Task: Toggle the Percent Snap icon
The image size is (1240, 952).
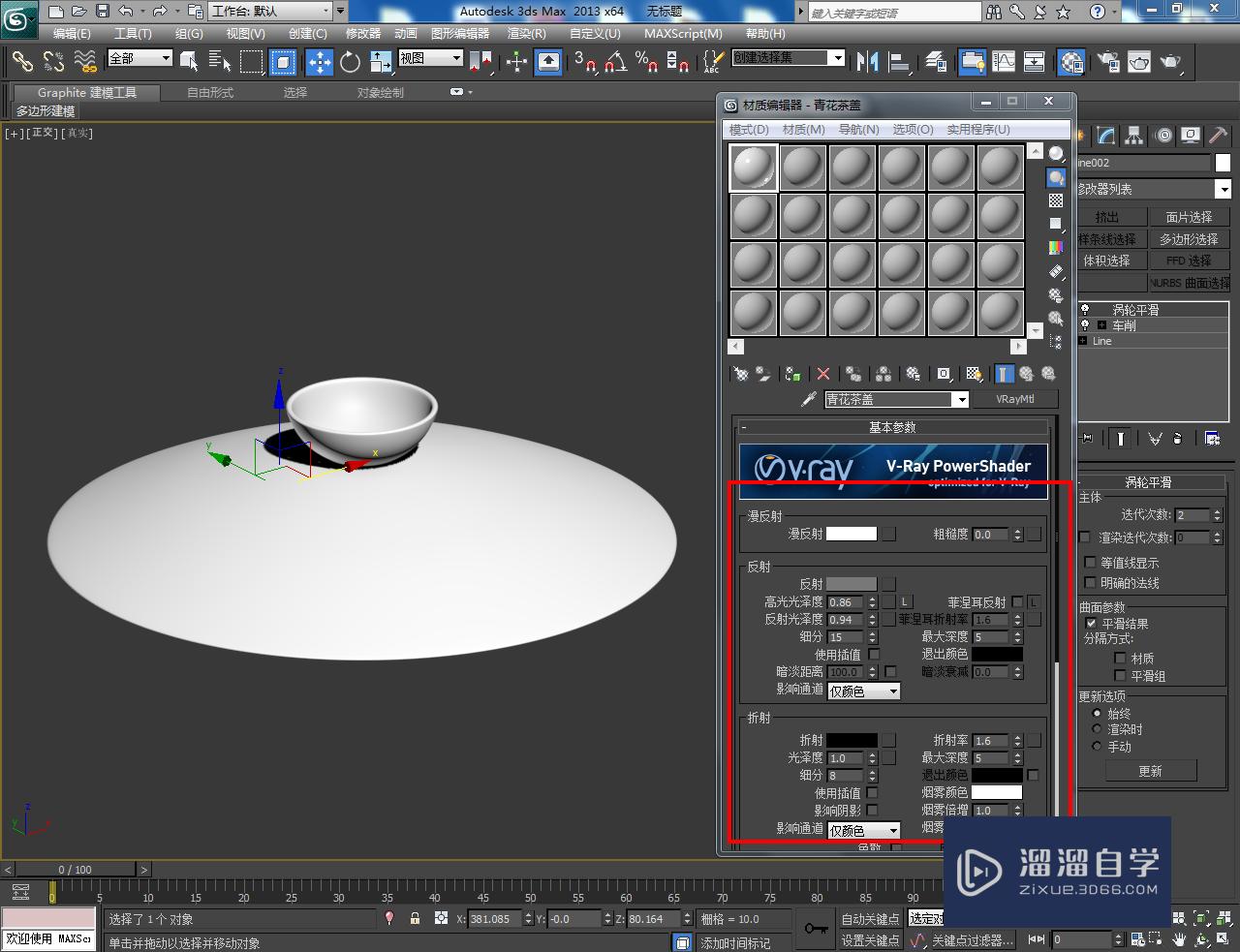Action: pyautogui.click(x=647, y=62)
